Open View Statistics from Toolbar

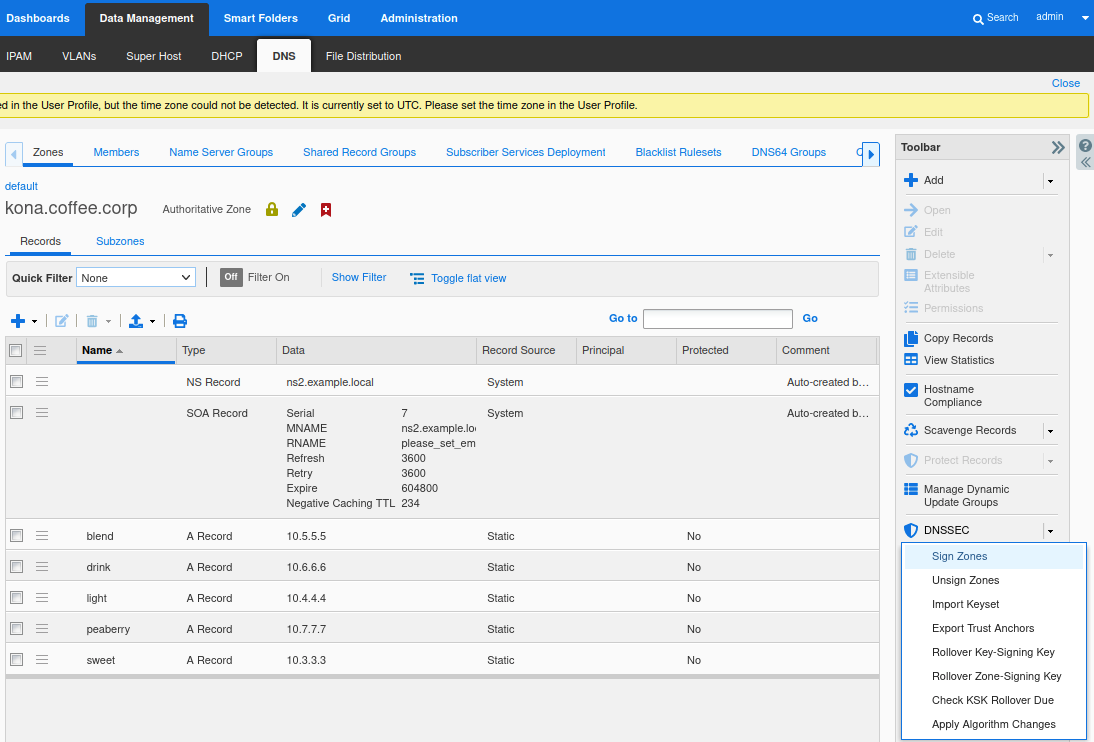point(958,360)
